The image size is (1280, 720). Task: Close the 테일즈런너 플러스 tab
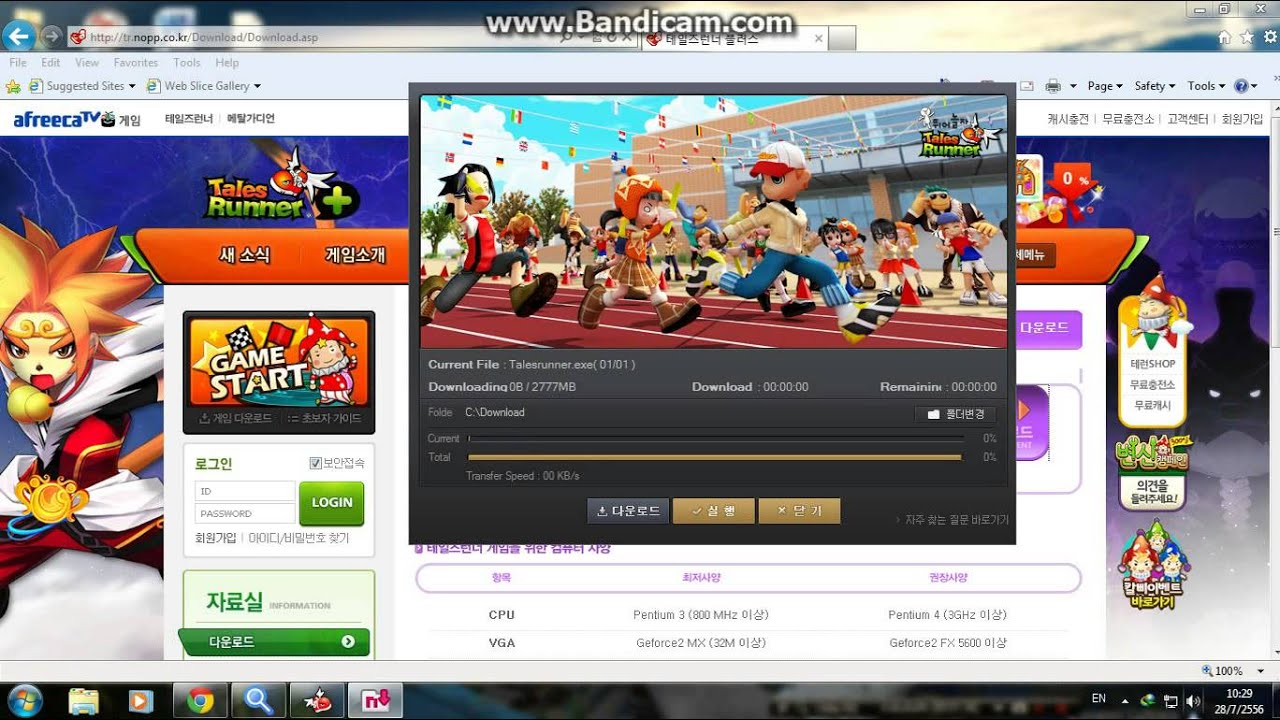pos(819,39)
